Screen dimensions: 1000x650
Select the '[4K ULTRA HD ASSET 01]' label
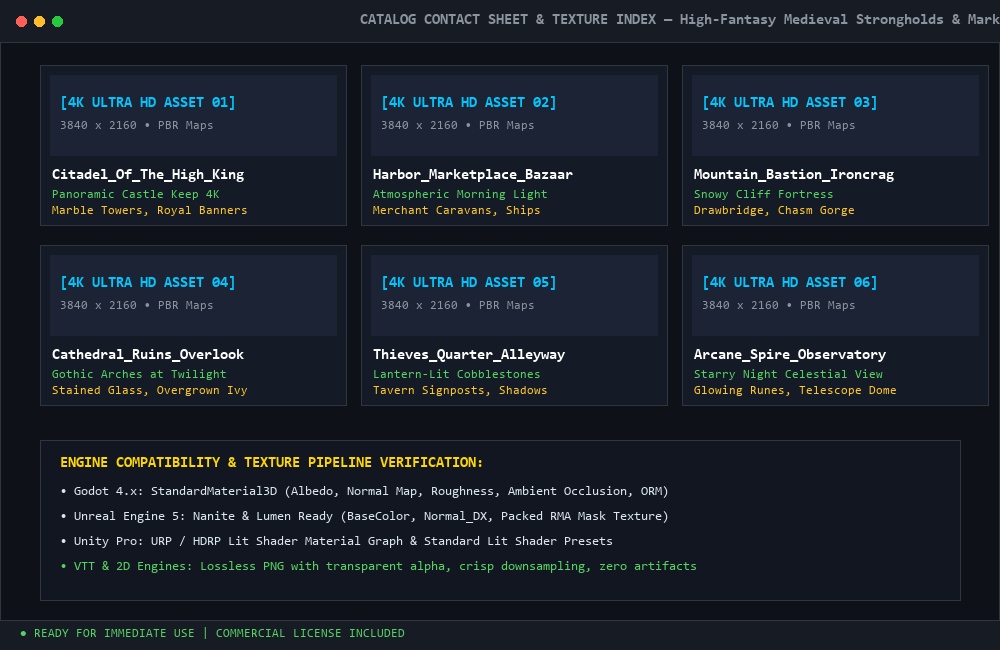[x=148, y=102]
